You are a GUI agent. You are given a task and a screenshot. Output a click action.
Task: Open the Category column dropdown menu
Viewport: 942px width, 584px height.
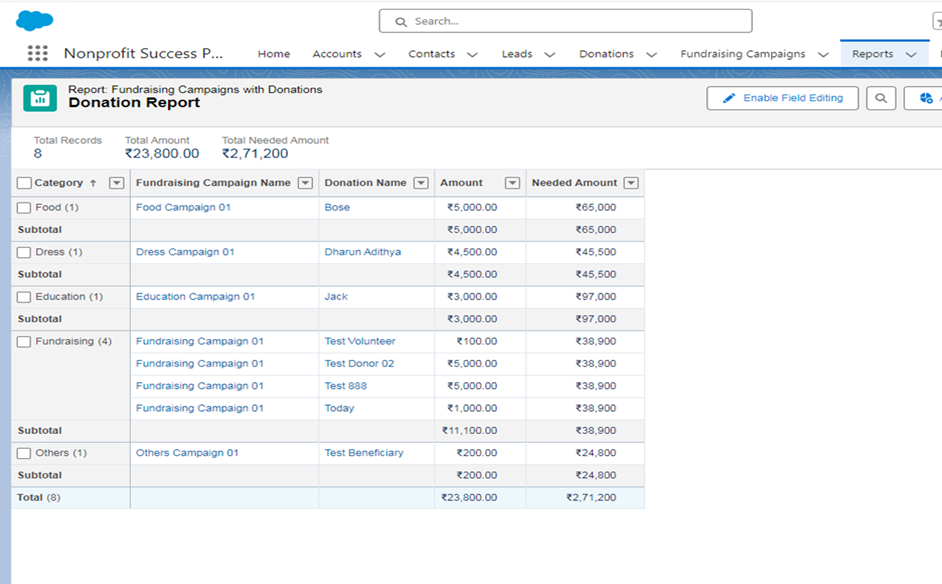pyautogui.click(x=117, y=183)
